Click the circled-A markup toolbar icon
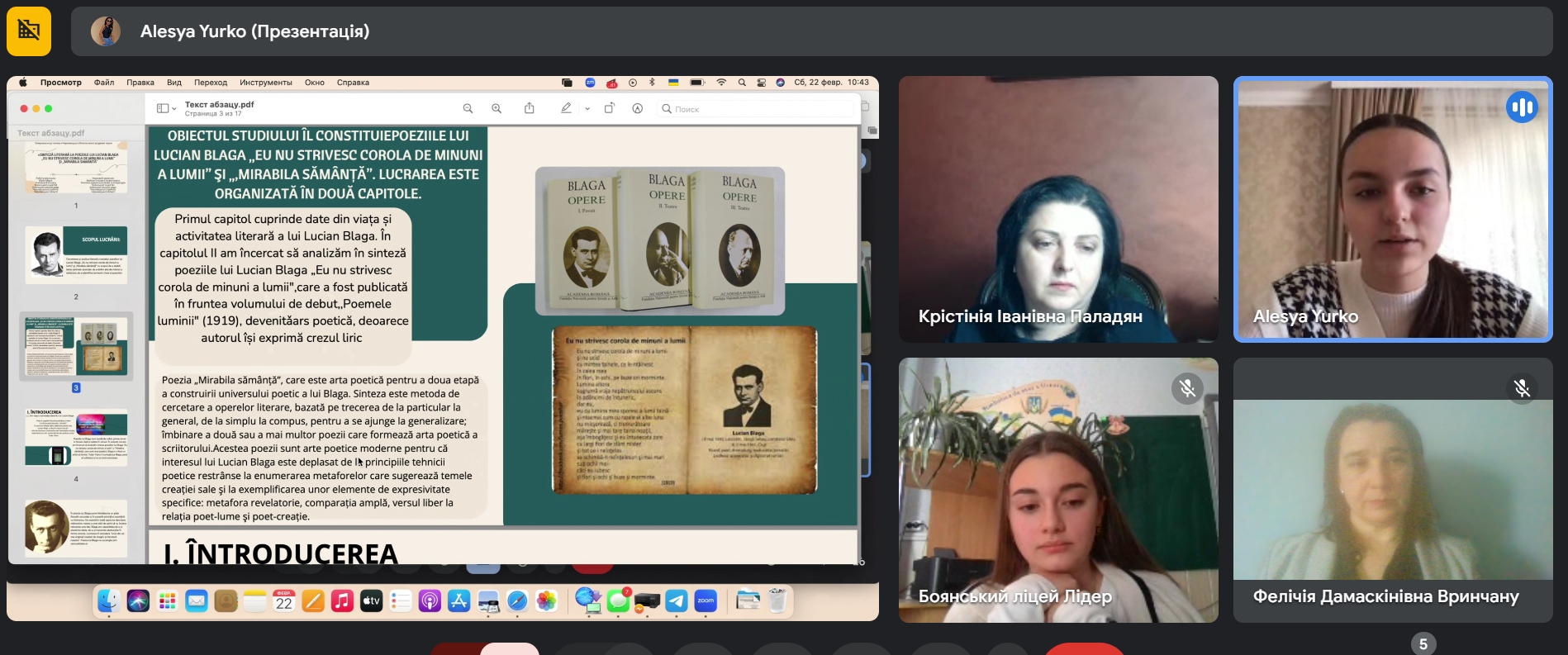The height and width of the screenshot is (655, 1568). (x=638, y=108)
